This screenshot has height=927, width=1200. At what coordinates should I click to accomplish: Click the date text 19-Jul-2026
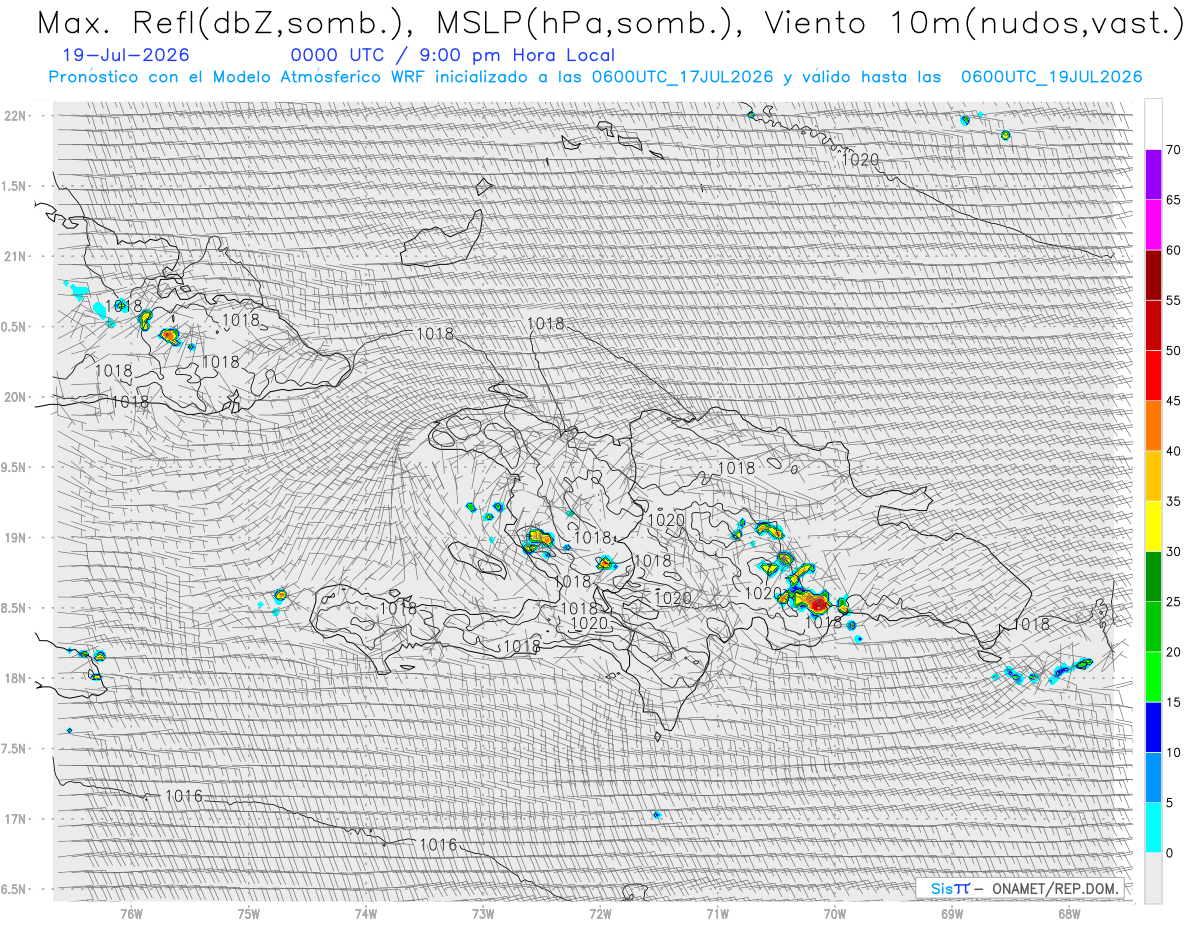[x=126, y=55]
